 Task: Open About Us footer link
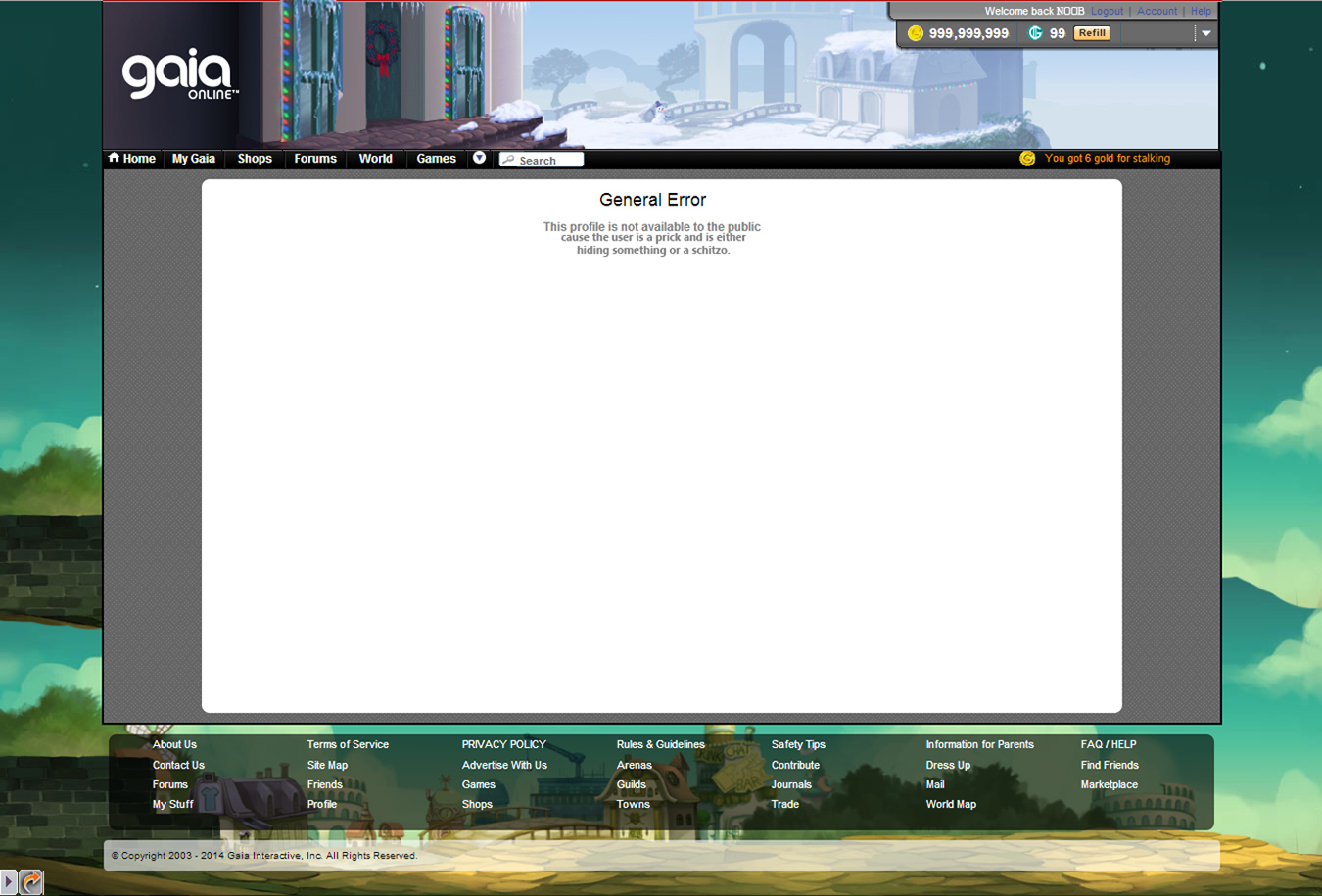point(174,744)
